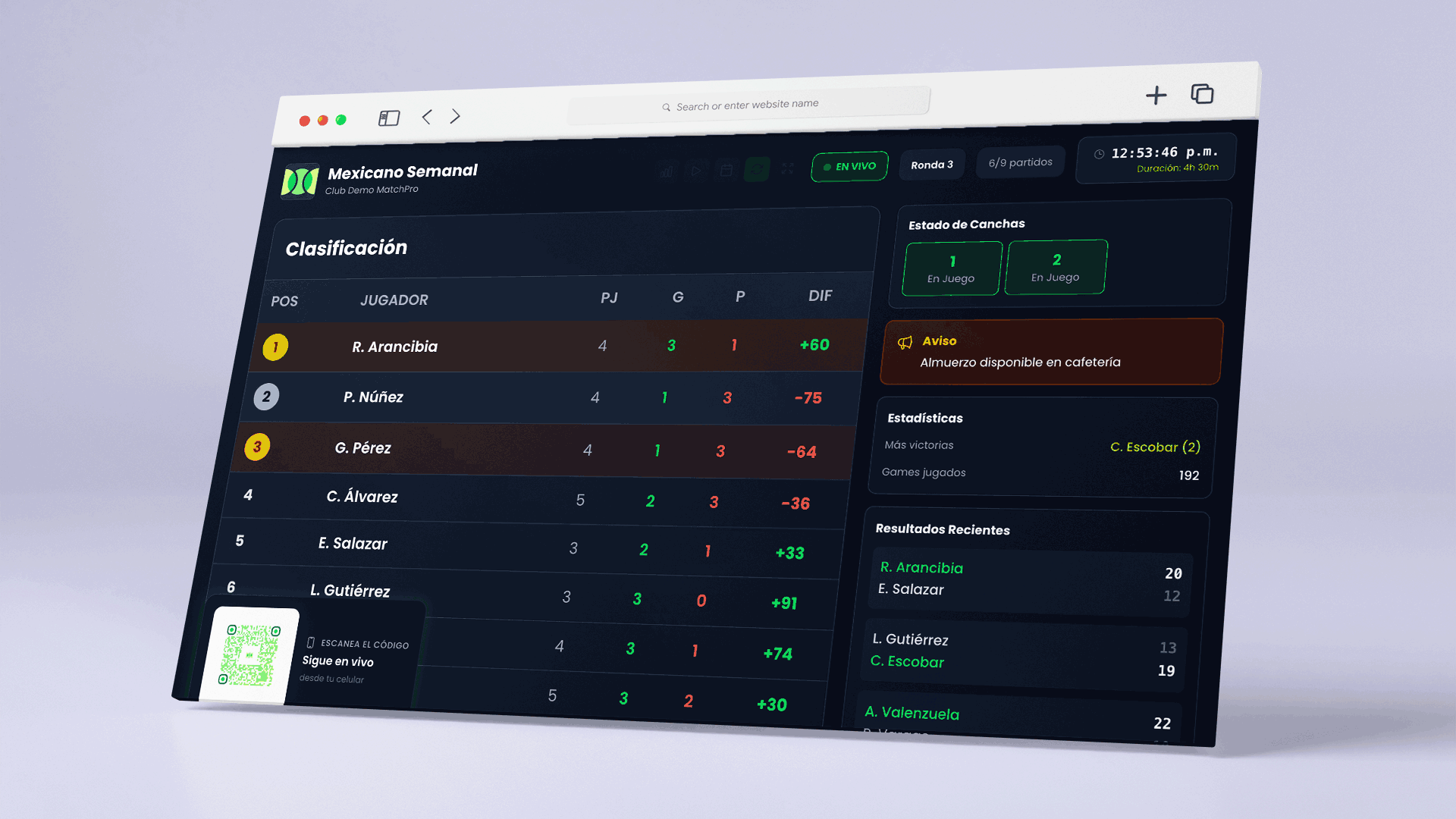Click the Resultados Recientes heading

(943, 529)
